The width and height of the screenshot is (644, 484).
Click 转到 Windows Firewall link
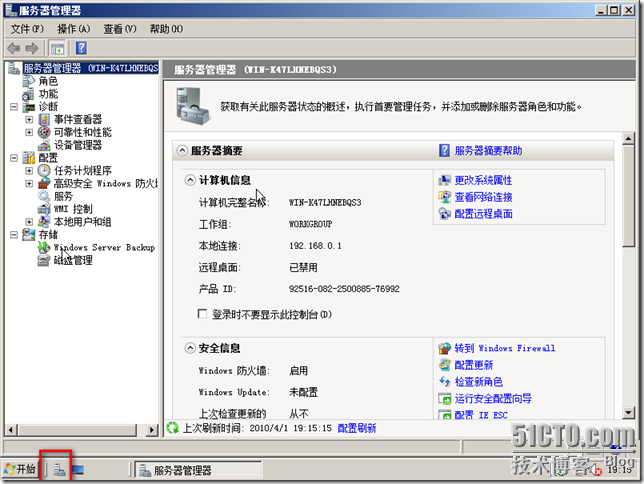coord(505,348)
